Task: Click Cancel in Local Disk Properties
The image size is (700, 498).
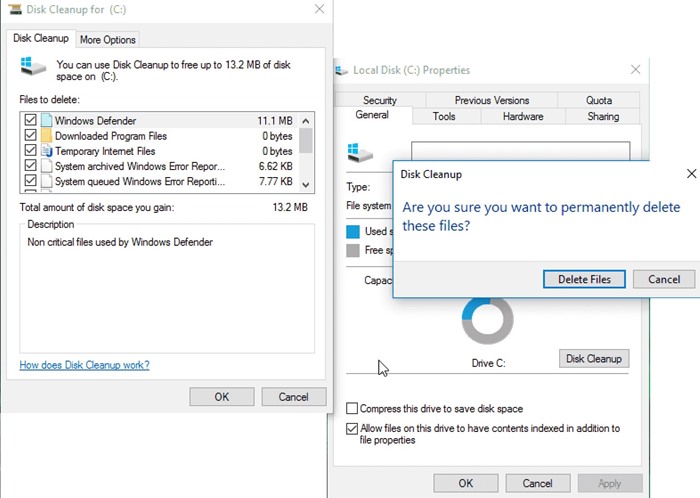Action: [x=538, y=483]
